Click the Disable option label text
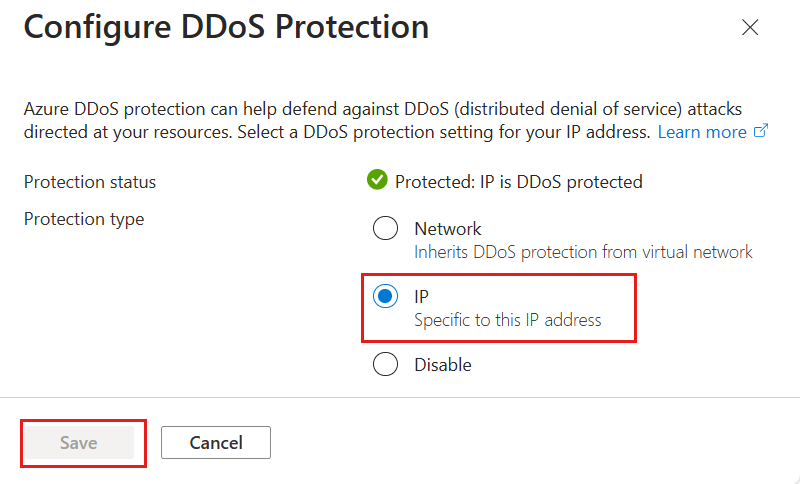 tap(443, 365)
